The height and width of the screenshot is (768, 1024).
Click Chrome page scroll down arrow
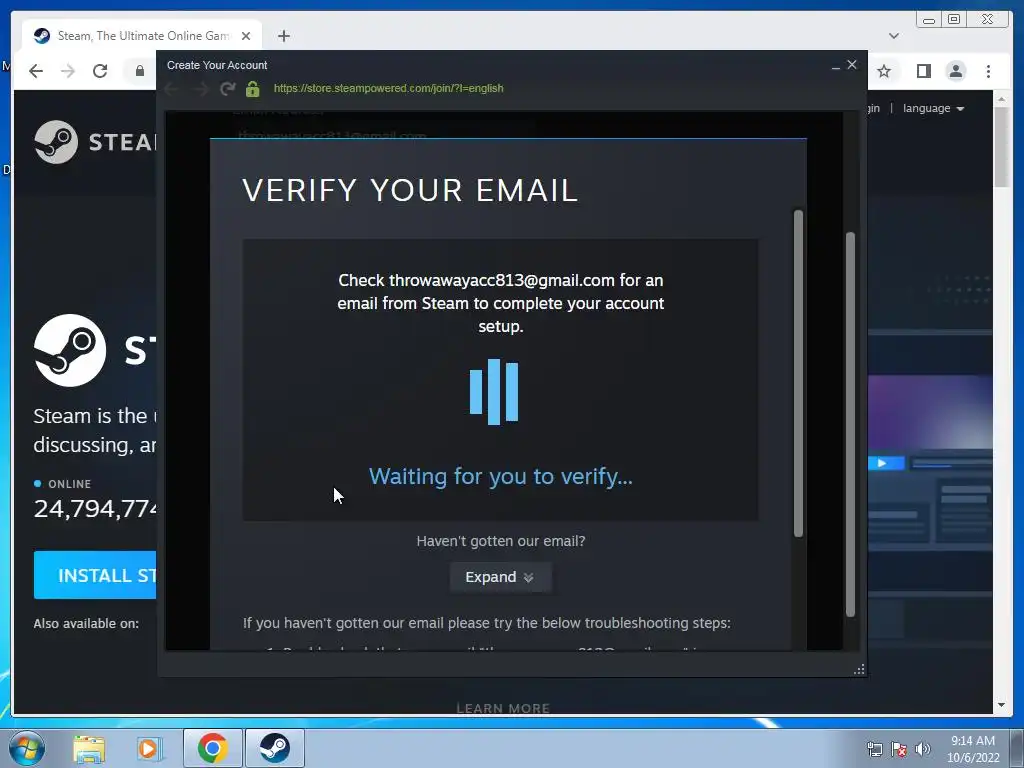1001,705
